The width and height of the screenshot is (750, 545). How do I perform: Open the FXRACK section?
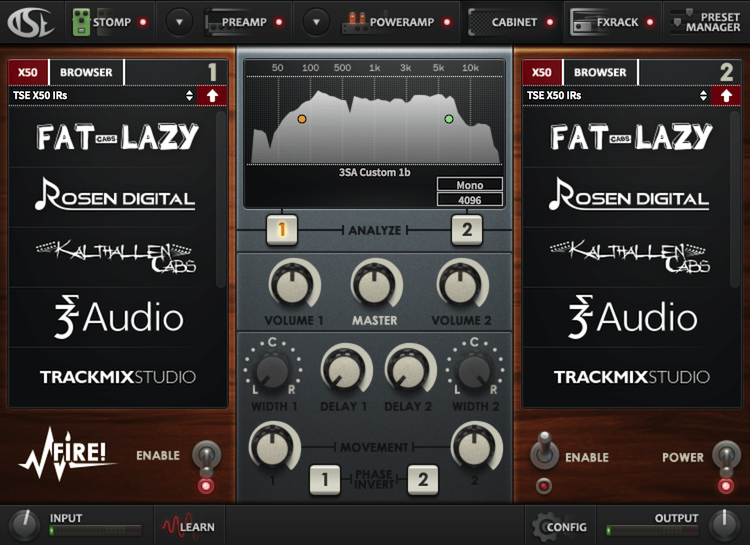click(617, 22)
